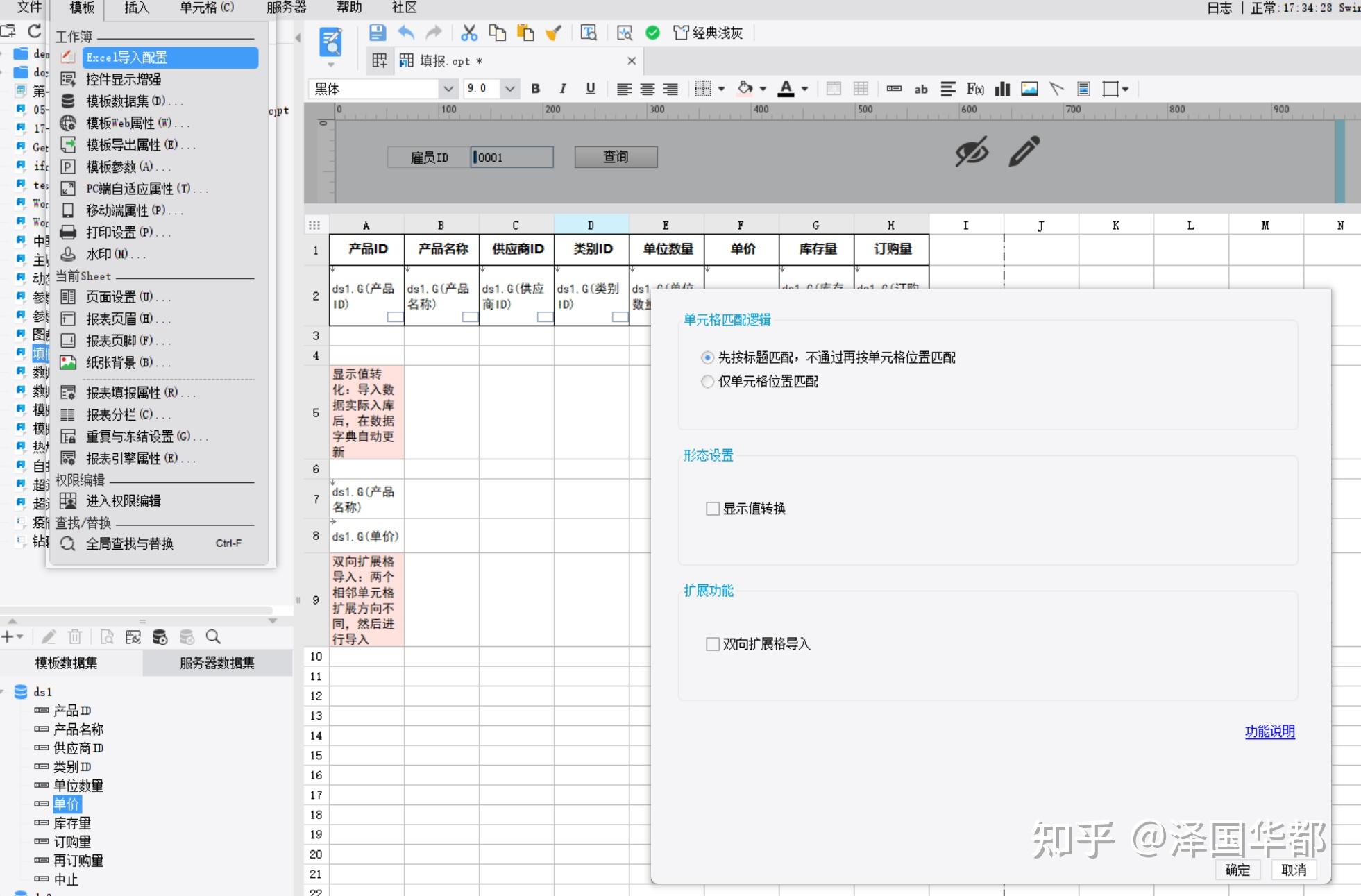Click the Format painter brush icon
The width and height of the screenshot is (1361, 896).
(553, 33)
